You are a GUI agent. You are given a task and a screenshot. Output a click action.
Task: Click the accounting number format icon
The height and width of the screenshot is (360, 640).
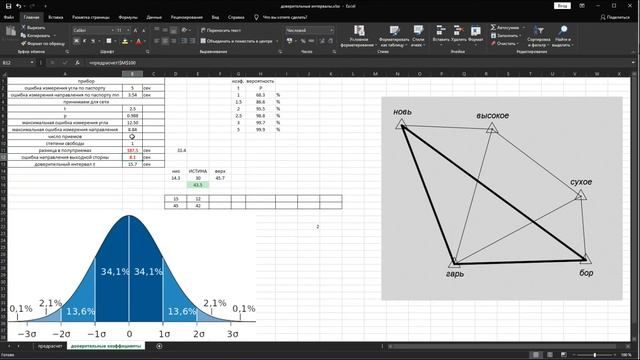tap(289, 41)
